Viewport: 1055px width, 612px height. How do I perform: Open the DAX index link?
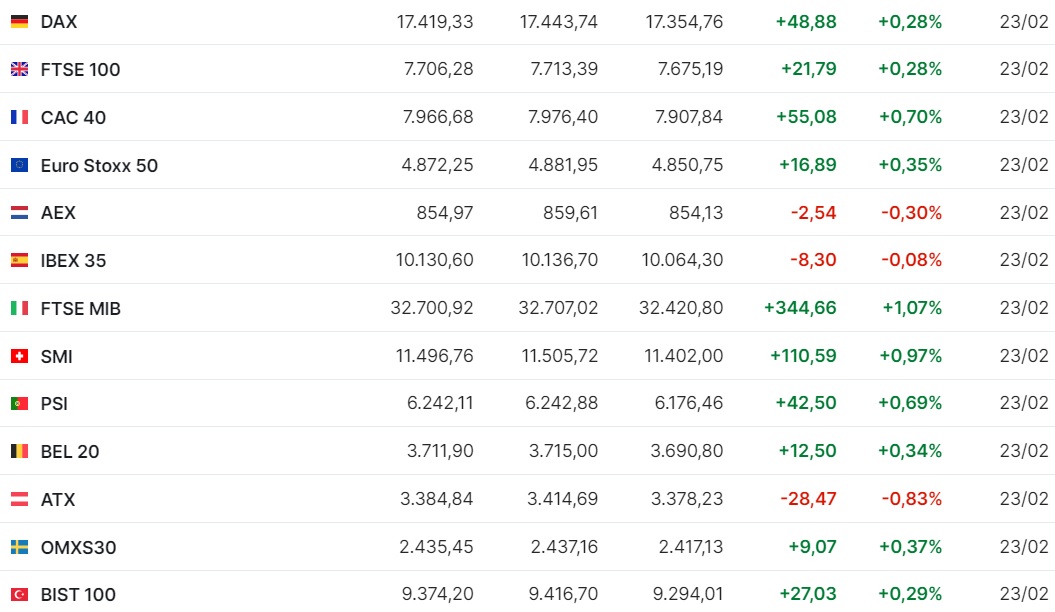[59, 21]
